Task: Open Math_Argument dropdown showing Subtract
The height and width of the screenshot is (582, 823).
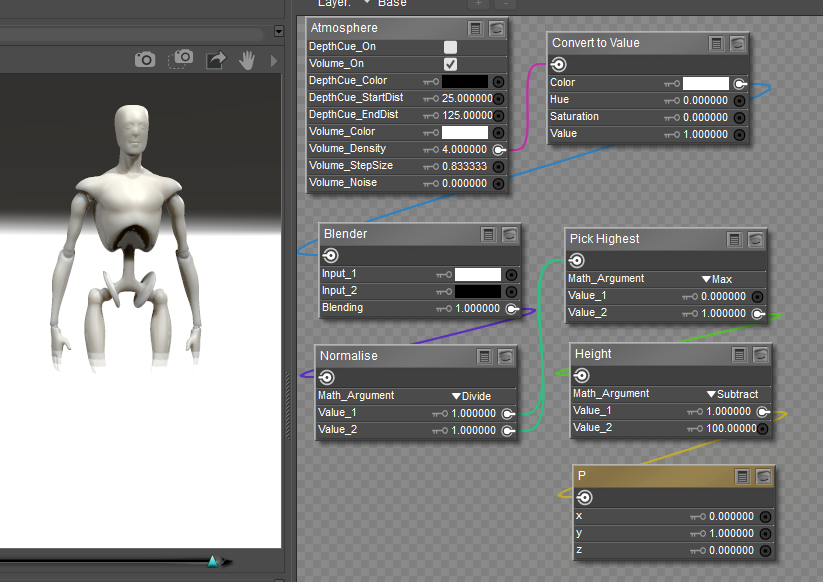Action: click(x=732, y=394)
